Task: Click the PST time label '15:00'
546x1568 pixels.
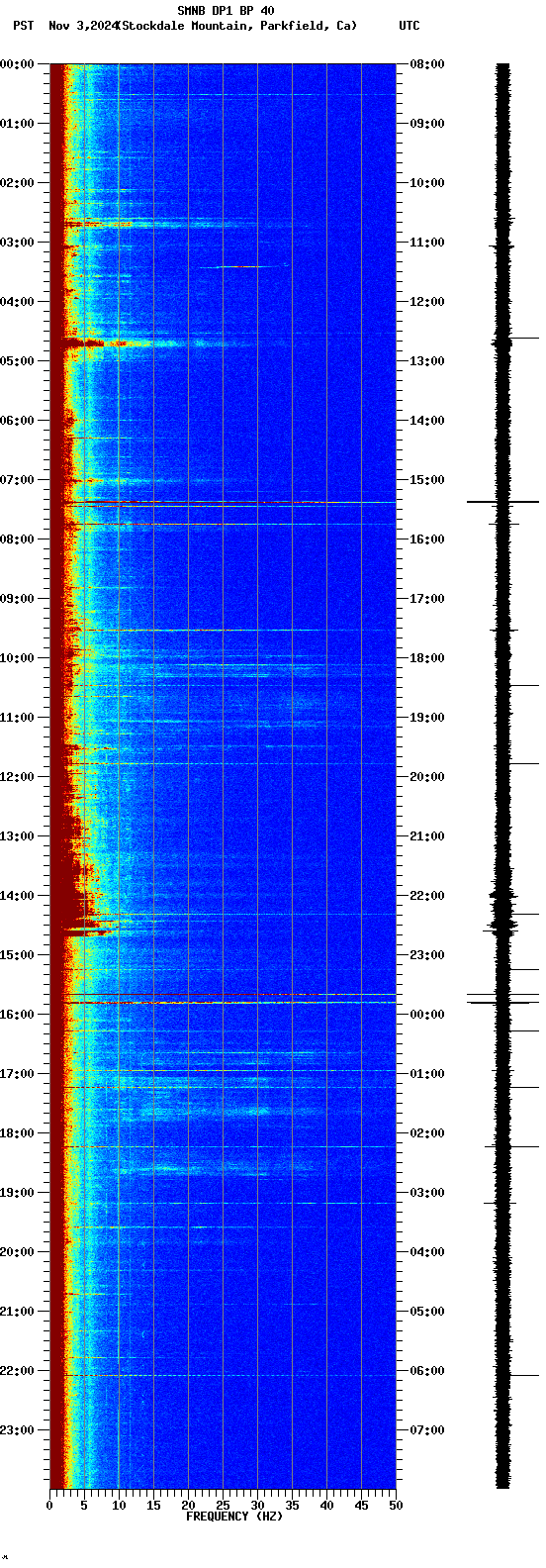Action: click(17, 955)
